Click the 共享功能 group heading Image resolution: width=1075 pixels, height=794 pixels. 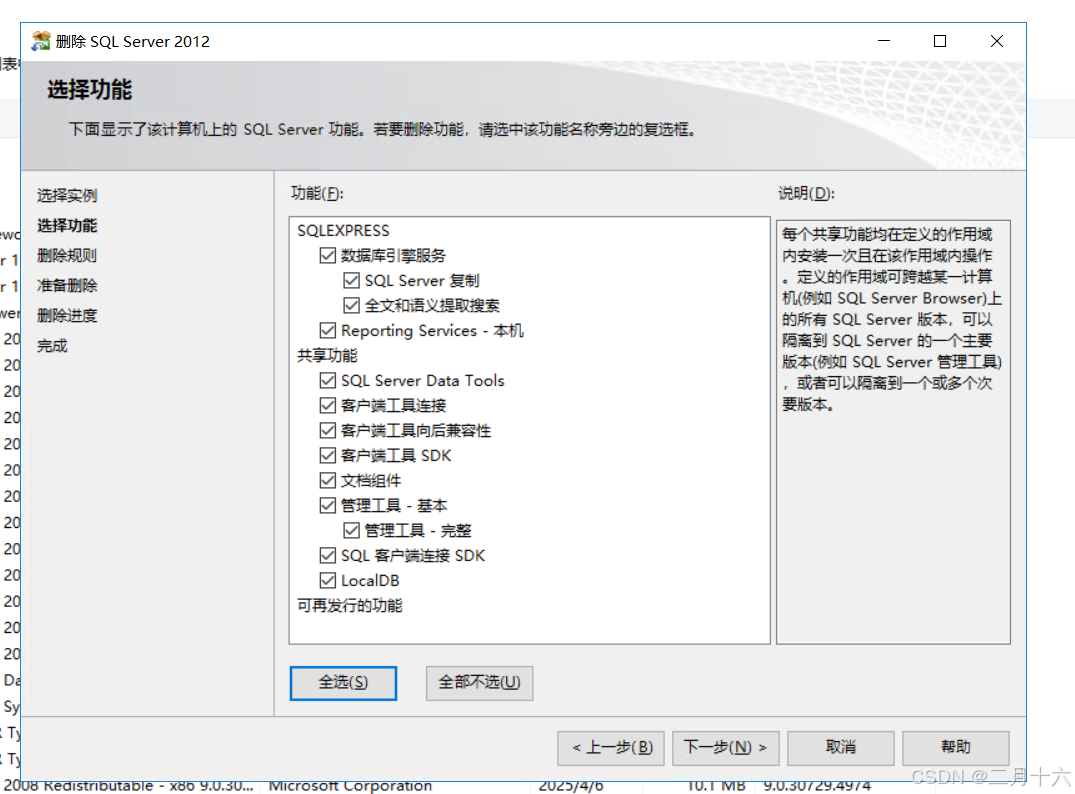[327, 355]
